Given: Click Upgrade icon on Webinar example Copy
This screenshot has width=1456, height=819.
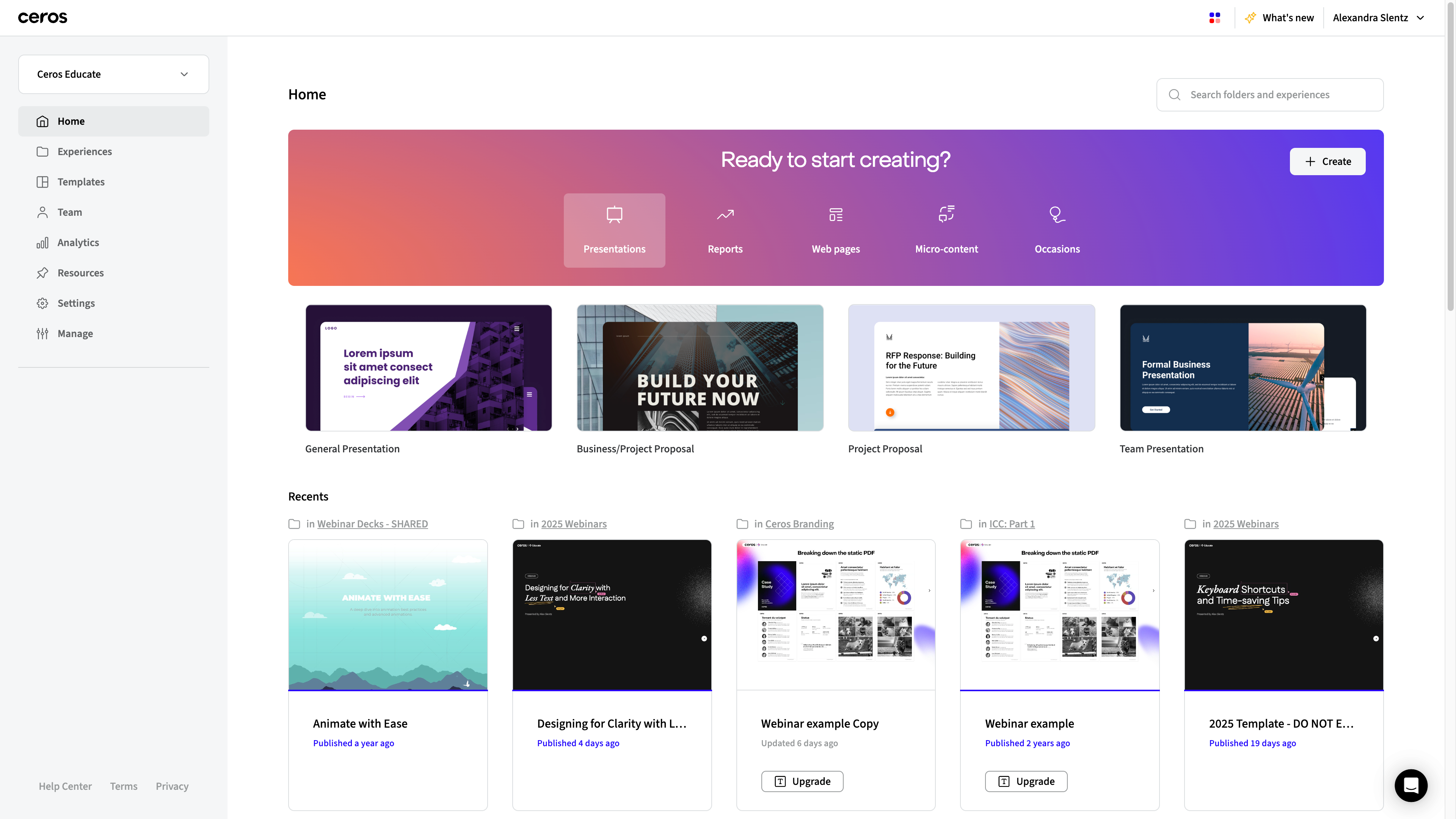Looking at the screenshot, I should coord(780,781).
